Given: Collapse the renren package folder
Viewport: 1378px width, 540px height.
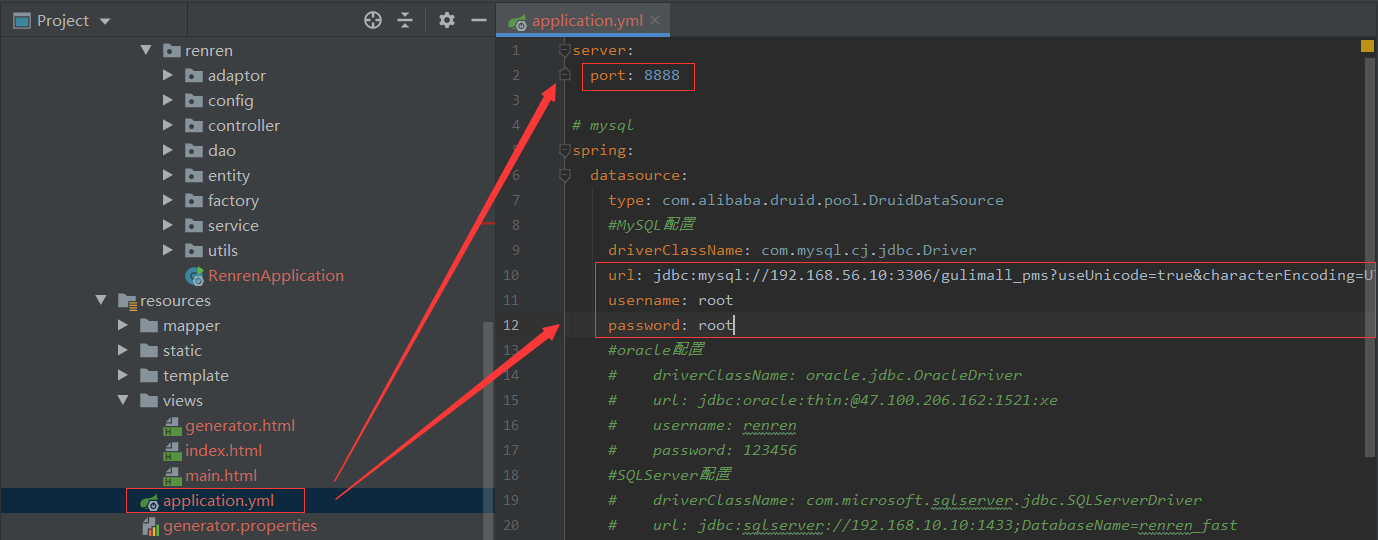Looking at the screenshot, I should click(145, 50).
